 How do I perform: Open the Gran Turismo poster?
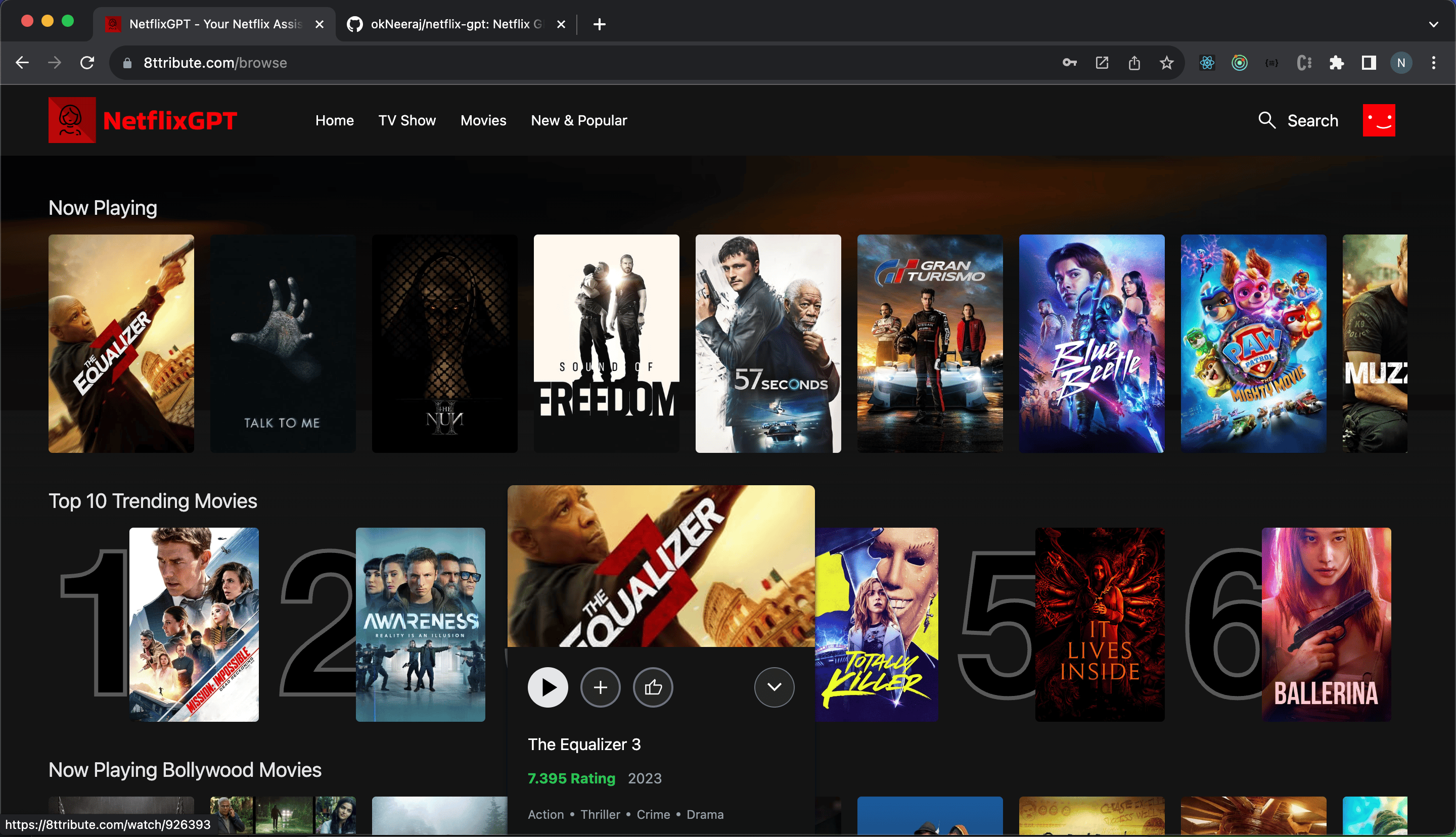pos(930,343)
